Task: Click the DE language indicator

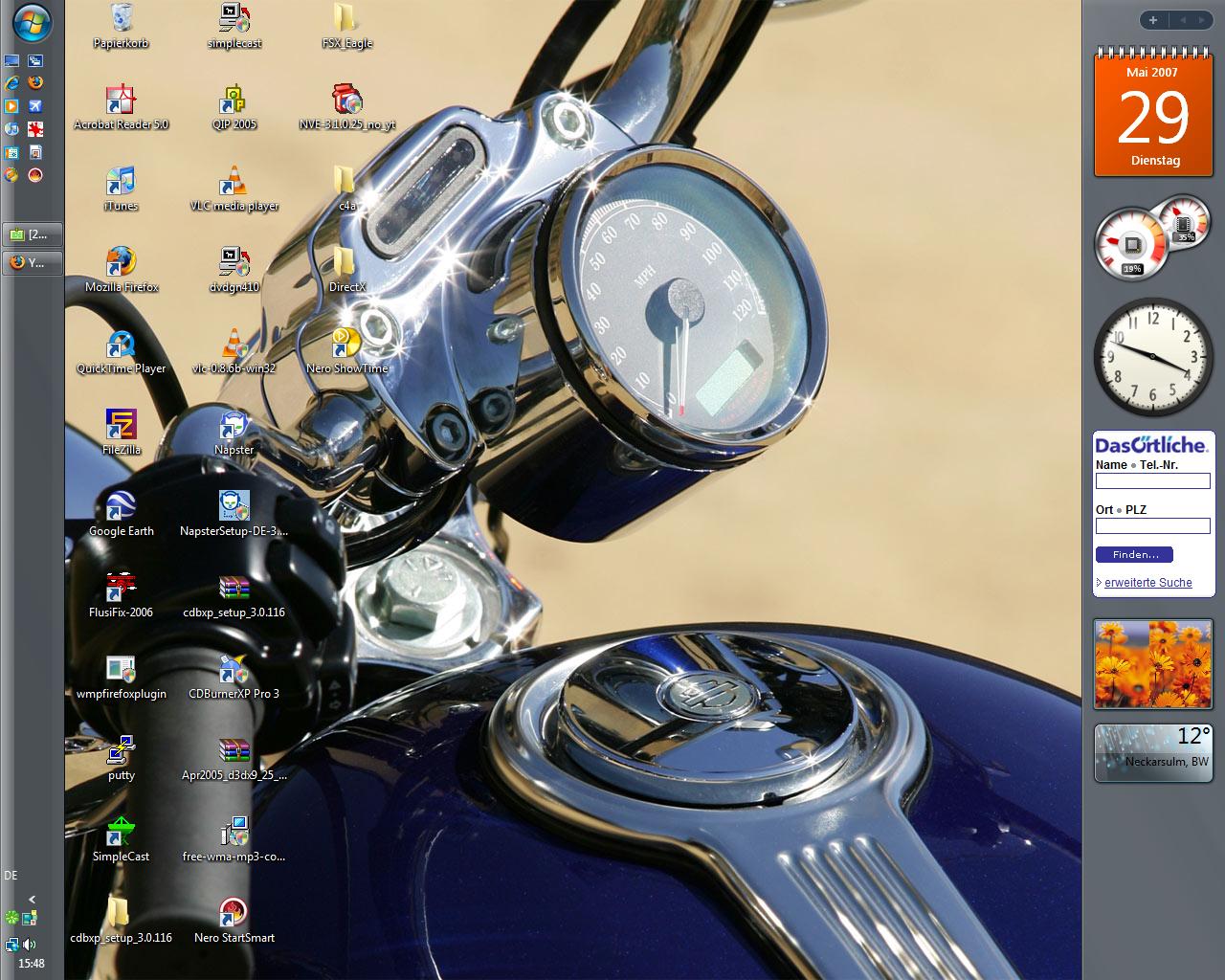Action: point(11,876)
